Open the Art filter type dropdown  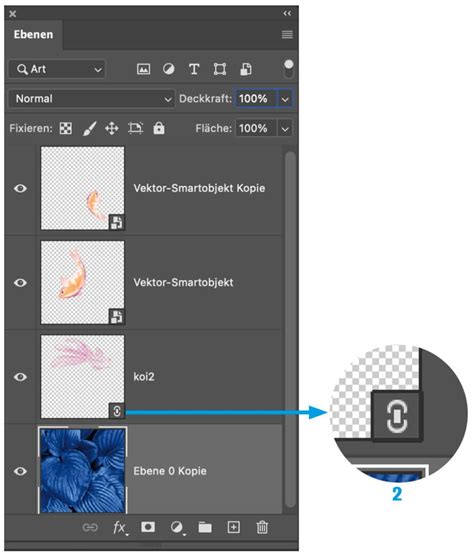[57, 69]
